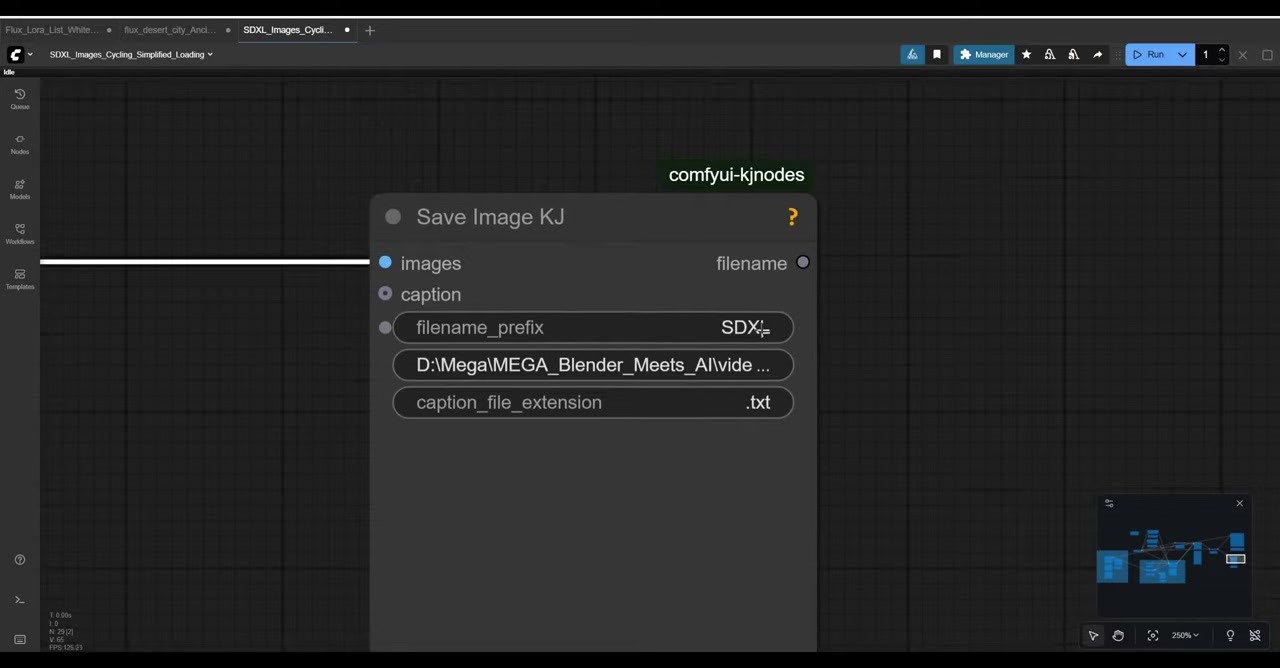Click the filename_prefix input socket
This screenshot has height=668, width=1280.
[x=385, y=328]
